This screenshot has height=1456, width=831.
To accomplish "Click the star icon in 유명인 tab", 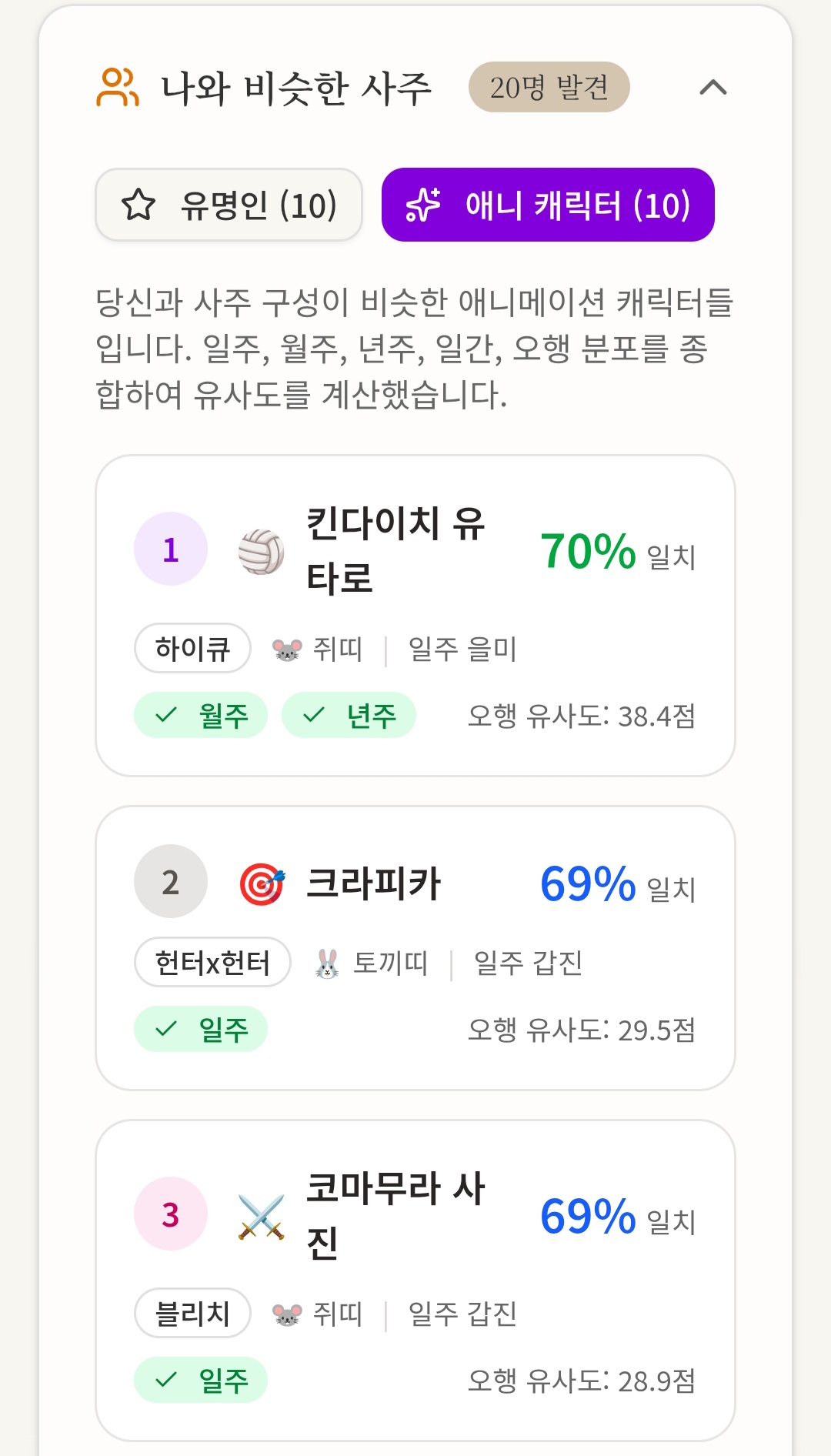I will (x=138, y=205).
